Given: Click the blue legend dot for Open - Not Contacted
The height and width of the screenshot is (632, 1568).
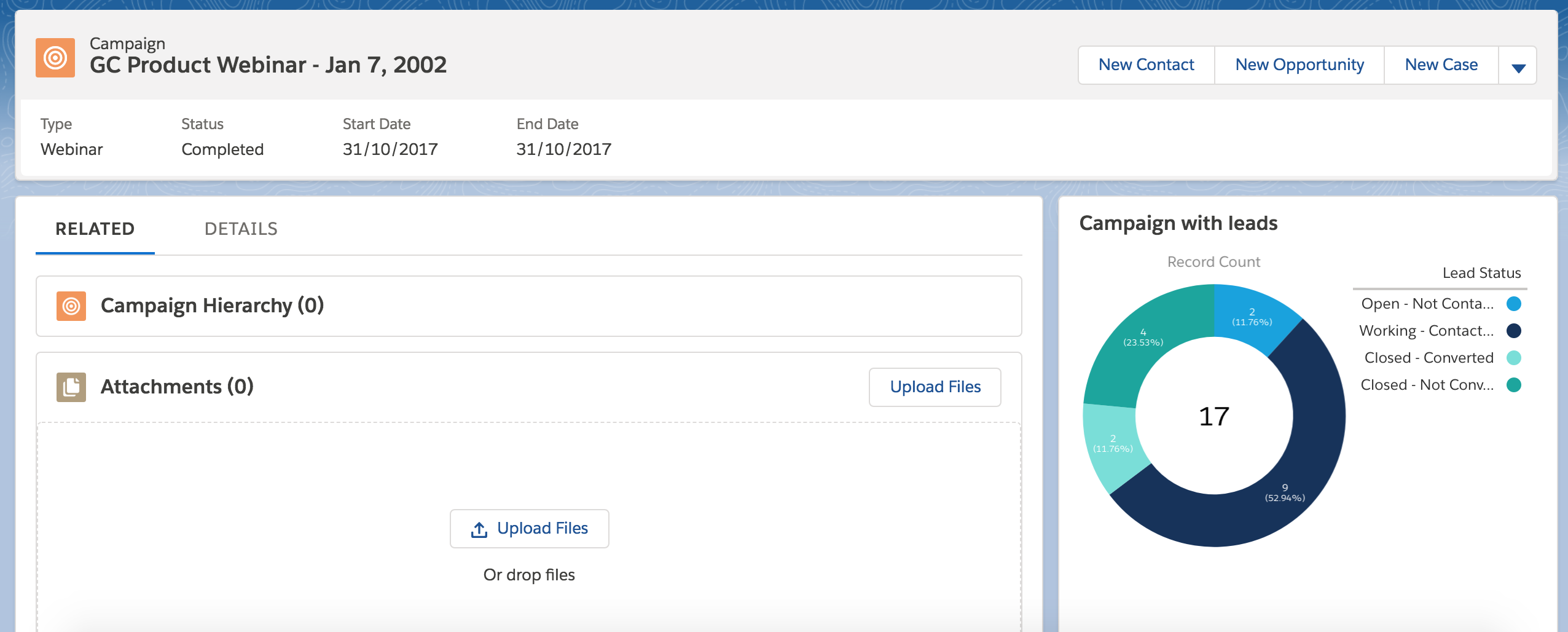Looking at the screenshot, I should [1513, 303].
